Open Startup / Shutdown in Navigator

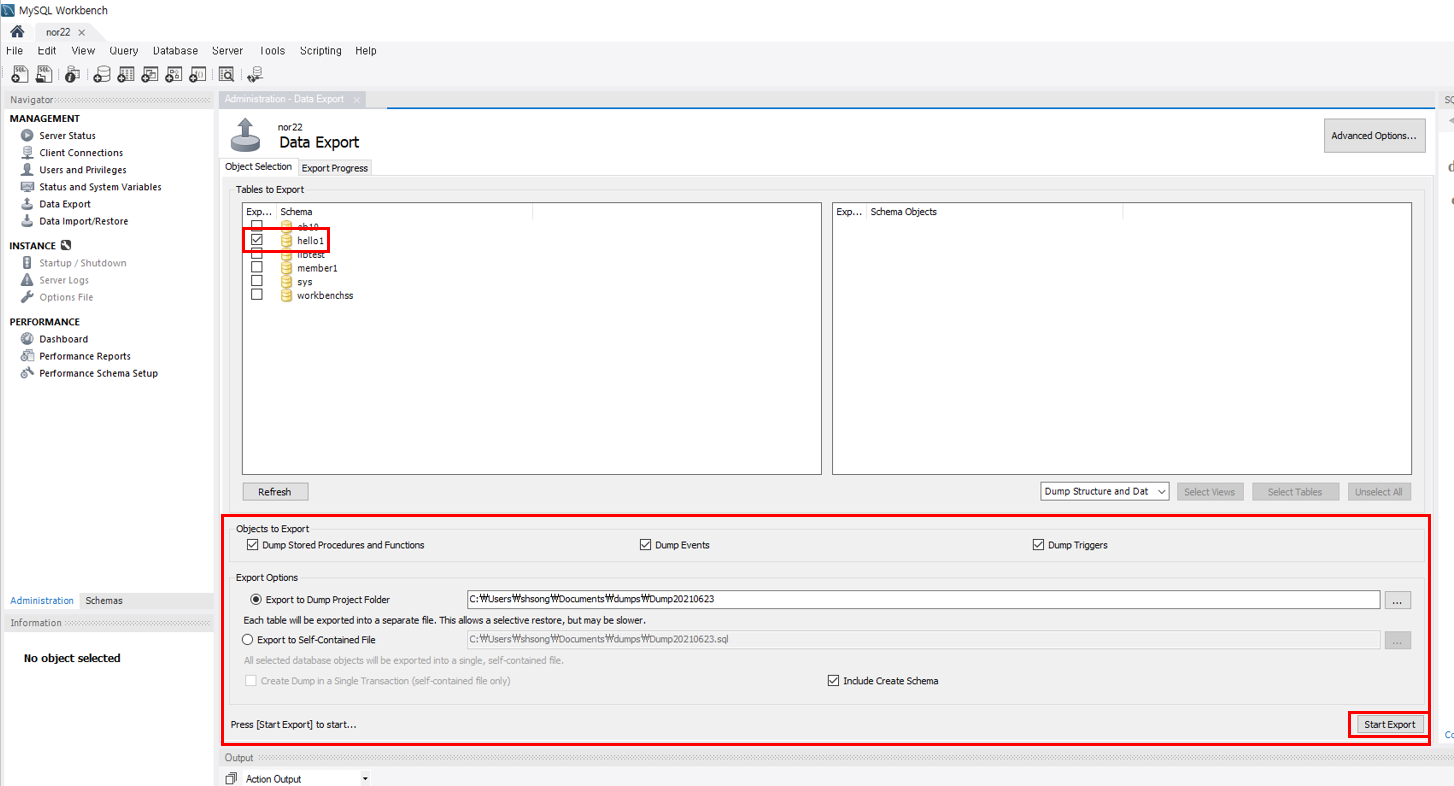click(83, 263)
